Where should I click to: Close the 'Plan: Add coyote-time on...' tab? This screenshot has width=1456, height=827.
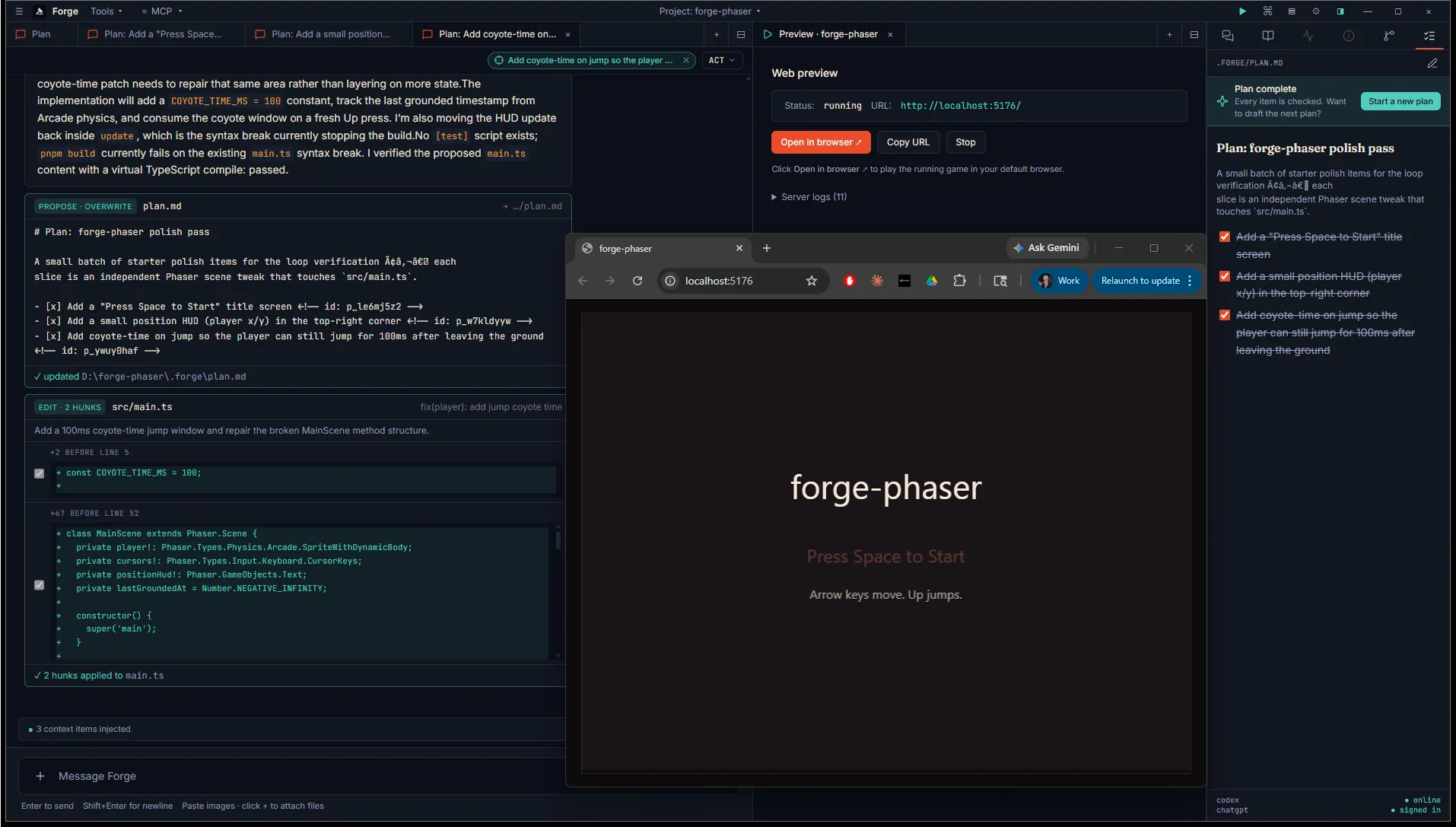point(567,34)
